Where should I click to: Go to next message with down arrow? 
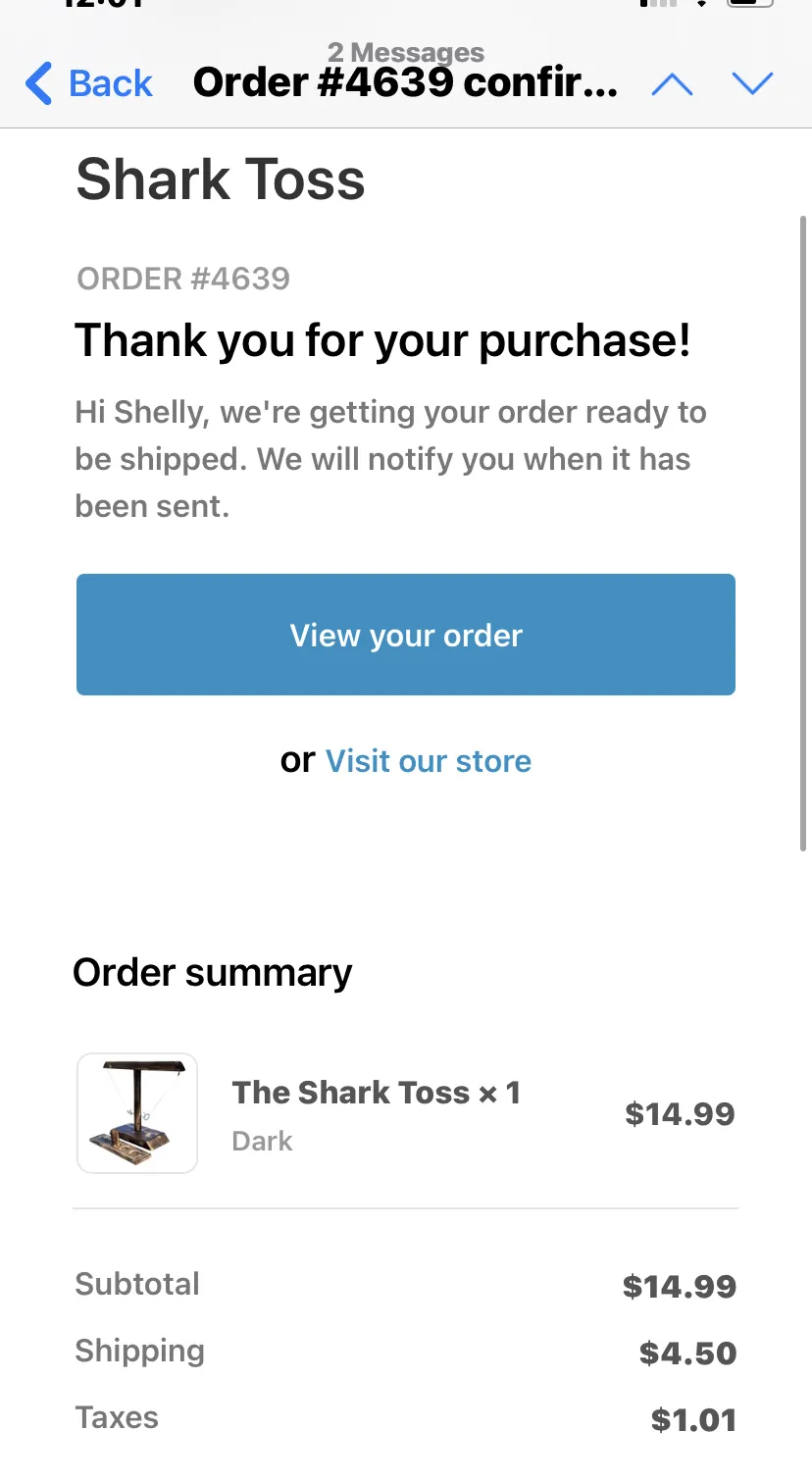[753, 84]
